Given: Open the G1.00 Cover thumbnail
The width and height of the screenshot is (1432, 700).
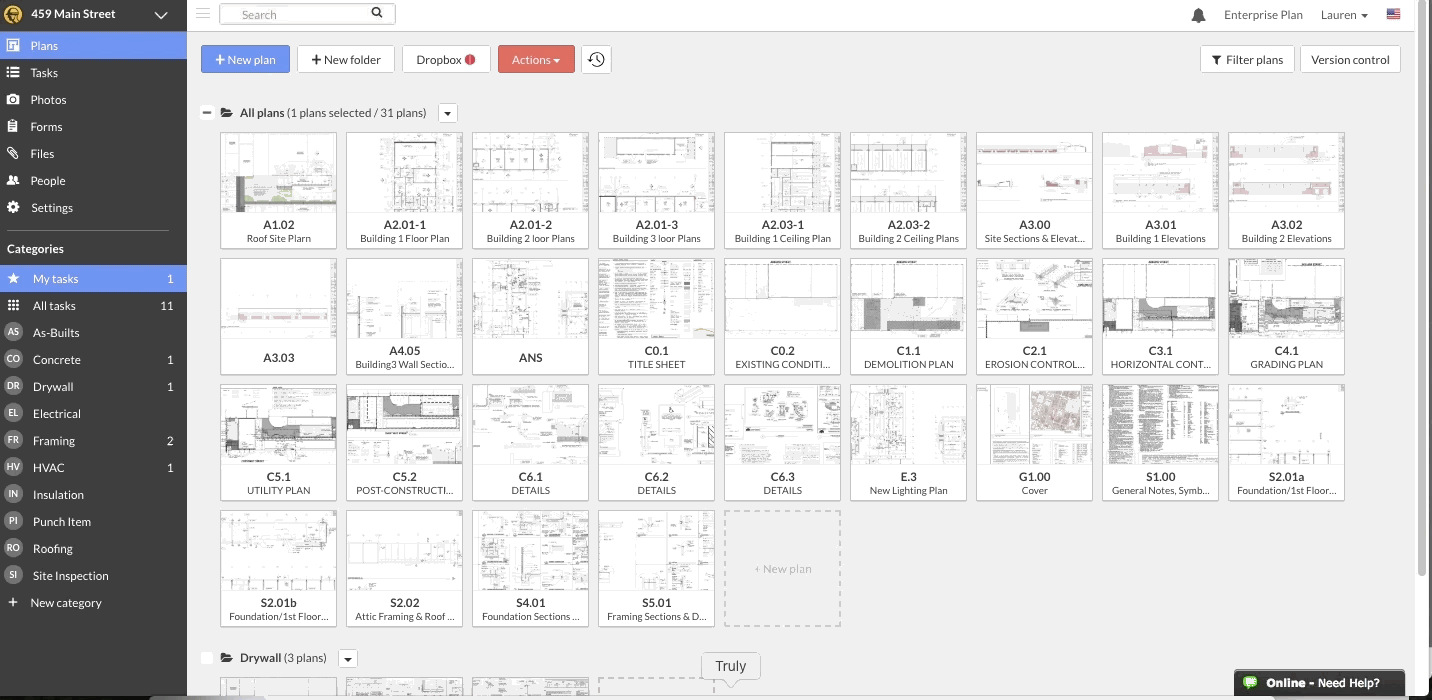Looking at the screenshot, I should [x=1035, y=442].
